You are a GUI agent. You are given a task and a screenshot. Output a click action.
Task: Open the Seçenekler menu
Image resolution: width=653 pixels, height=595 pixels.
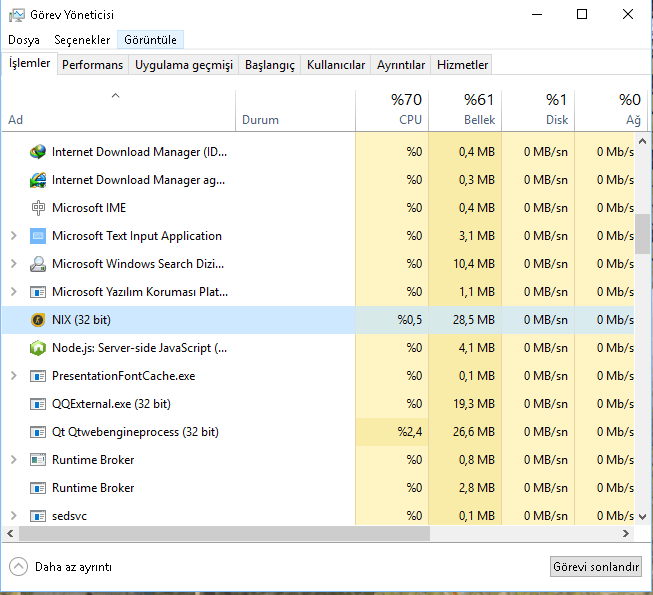82,40
